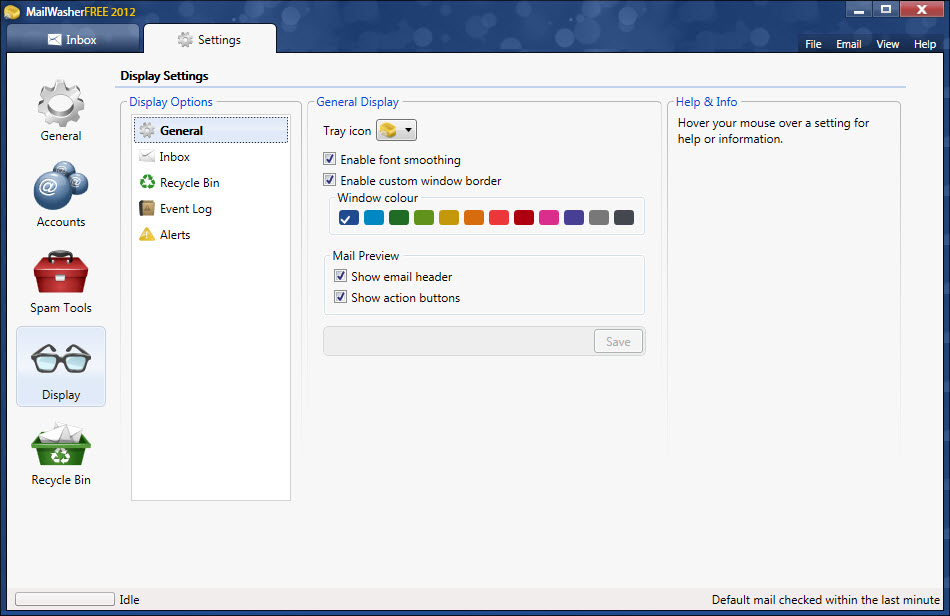950x616 pixels.
Task: Switch to the Settings tab
Action: pos(210,40)
